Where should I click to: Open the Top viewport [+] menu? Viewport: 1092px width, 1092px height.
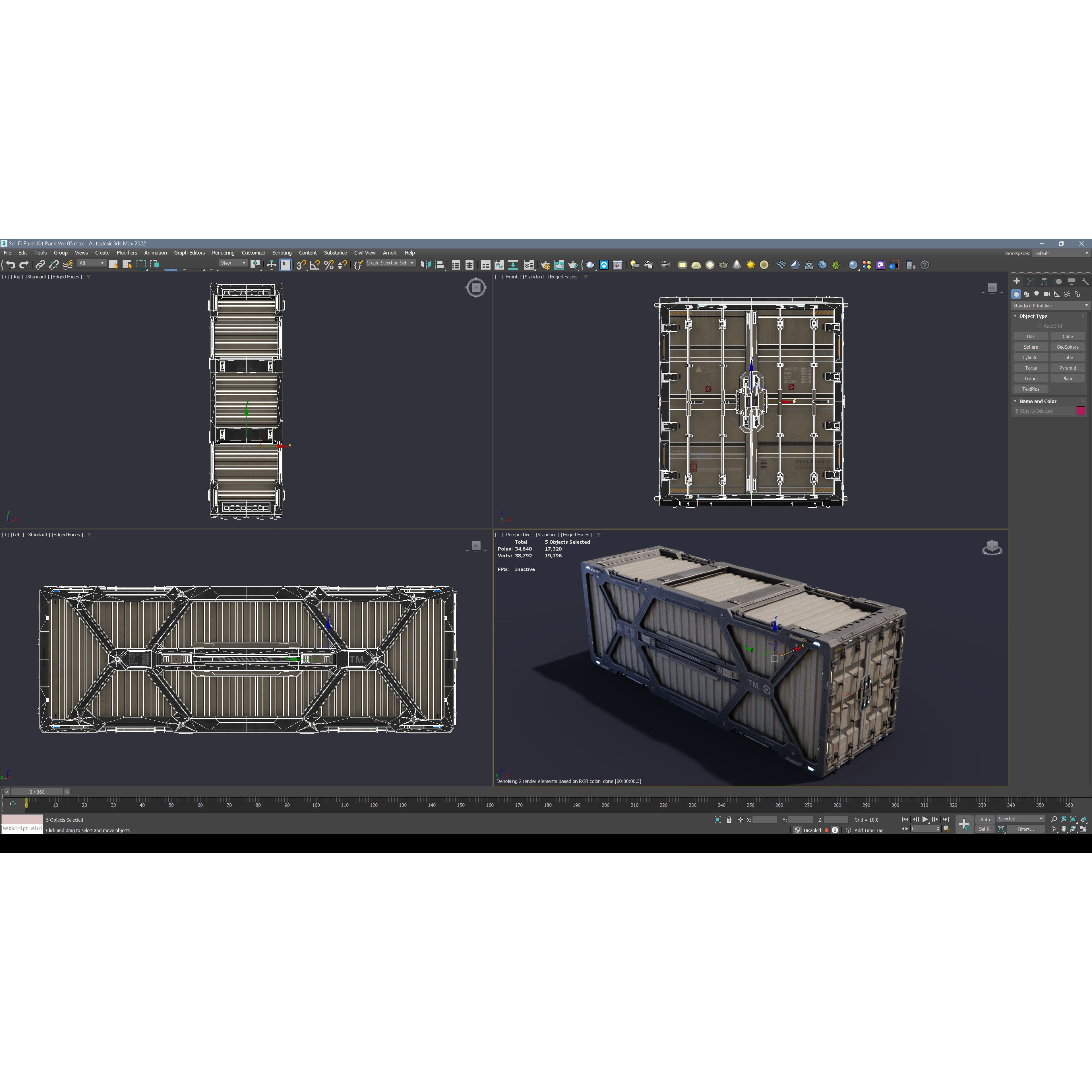(x=5, y=277)
